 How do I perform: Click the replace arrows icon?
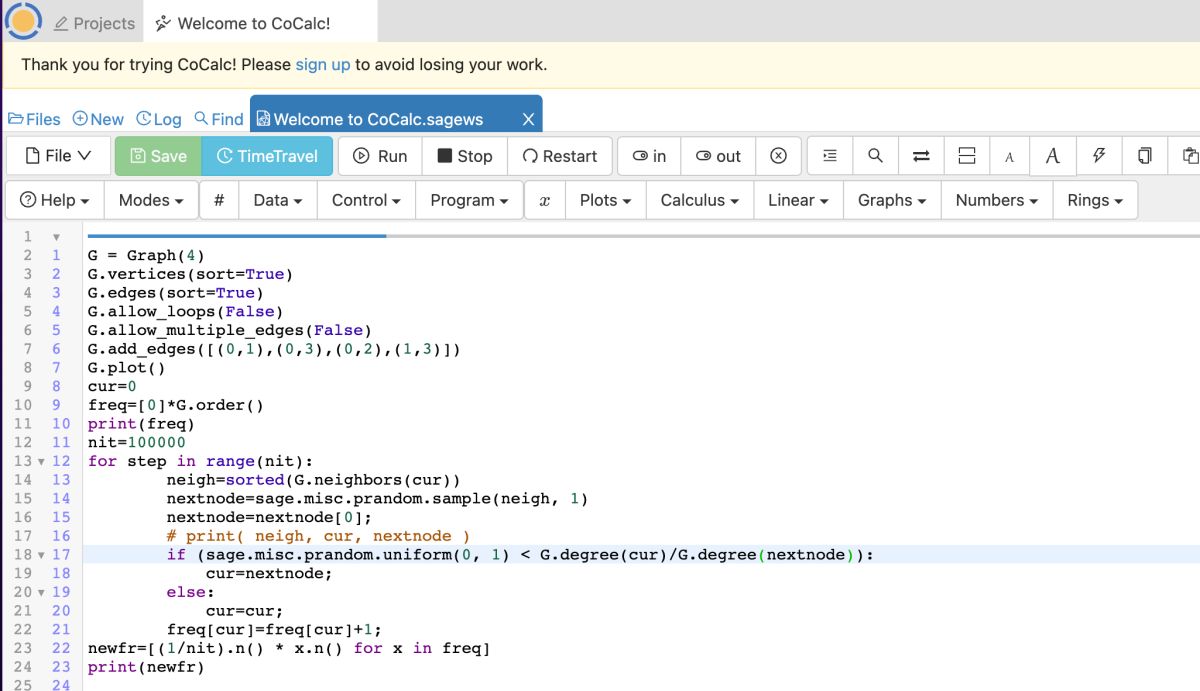[921, 156]
